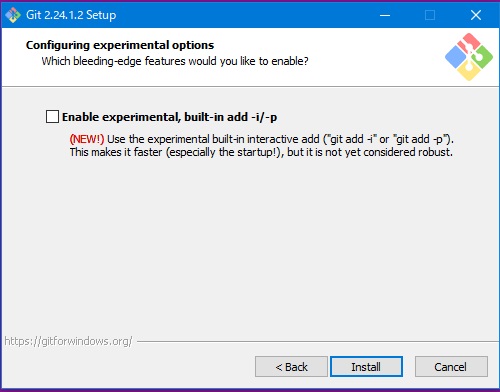Viewport: 500px width, 392px height.
Task: Start the installation with the Install button
Action: coord(366,367)
